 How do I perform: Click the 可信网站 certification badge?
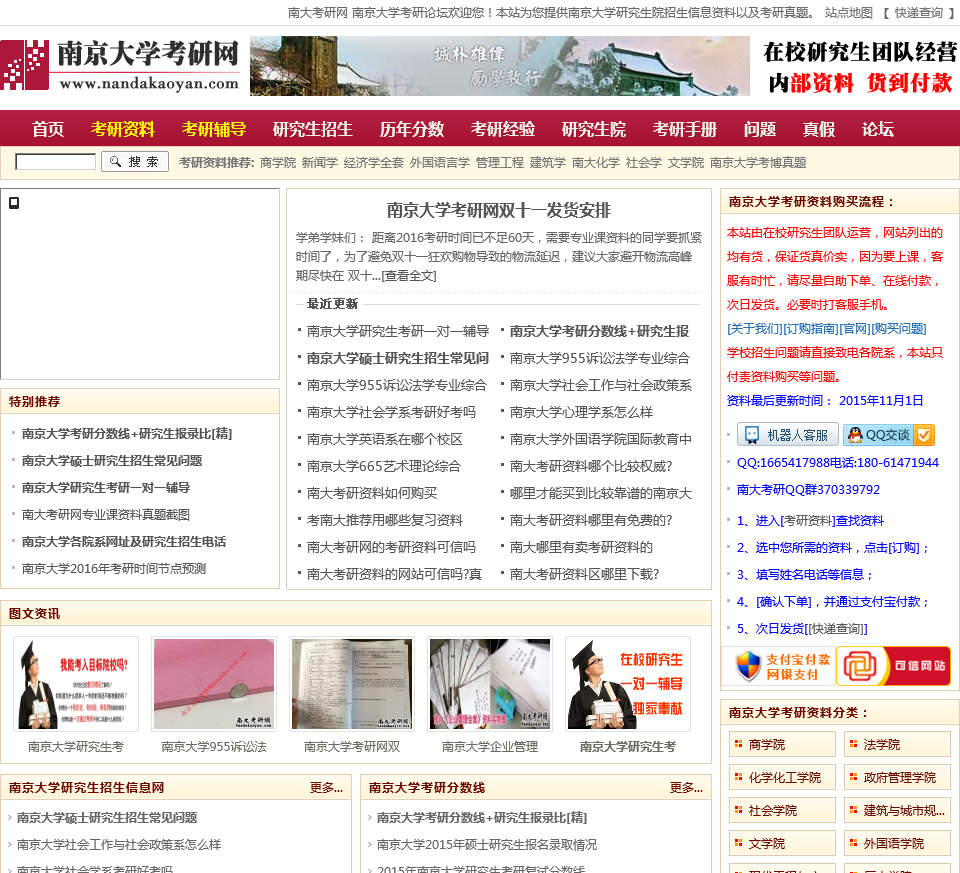coord(894,666)
